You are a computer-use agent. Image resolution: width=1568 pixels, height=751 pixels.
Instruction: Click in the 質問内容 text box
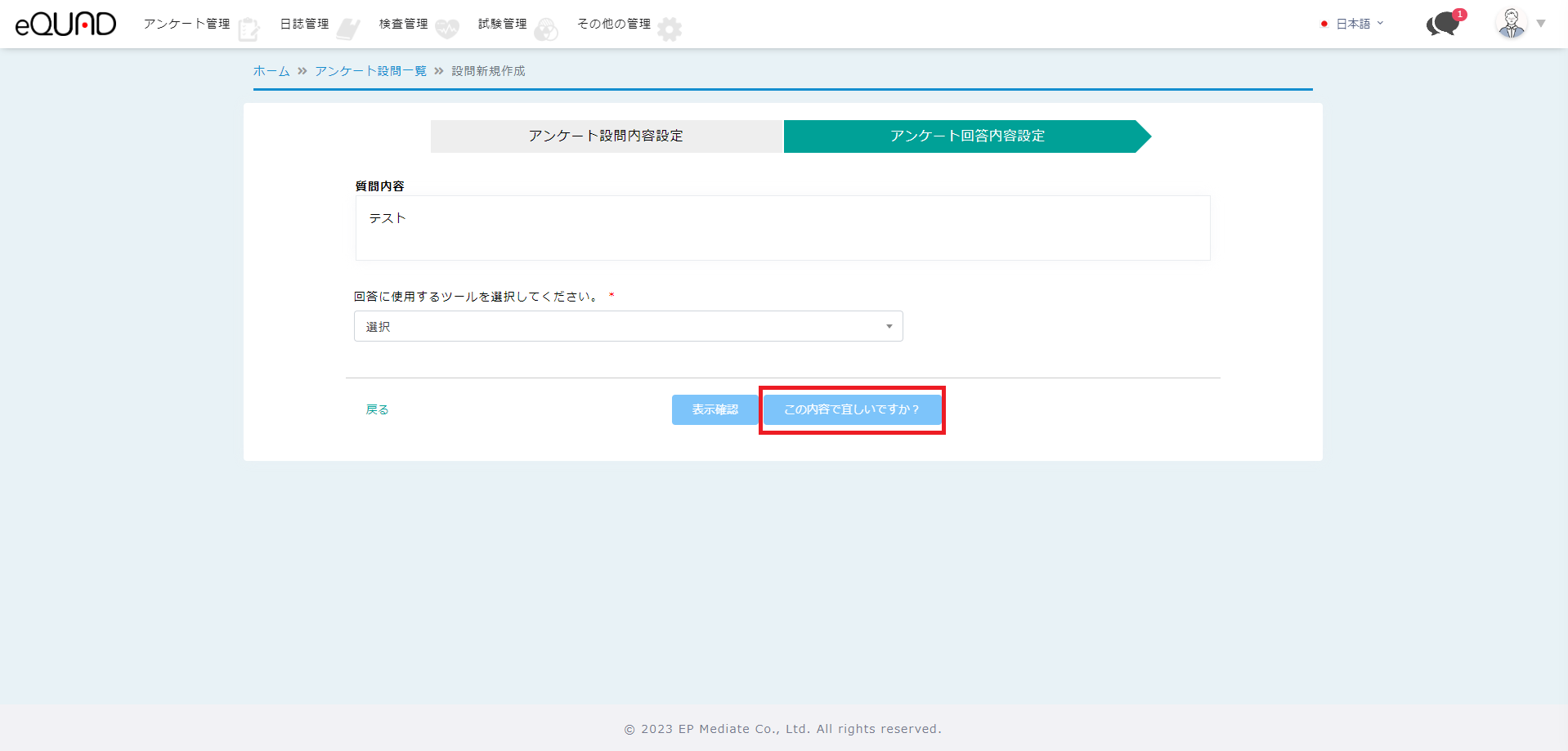coord(782,228)
